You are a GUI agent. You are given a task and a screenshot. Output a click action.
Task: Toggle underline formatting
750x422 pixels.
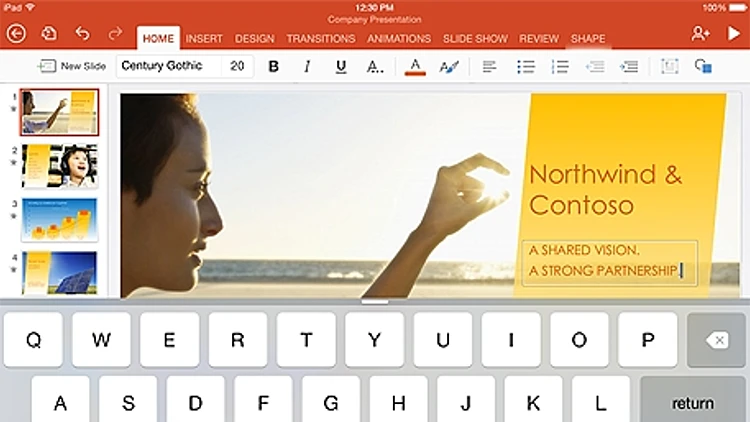[x=341, y=67]
